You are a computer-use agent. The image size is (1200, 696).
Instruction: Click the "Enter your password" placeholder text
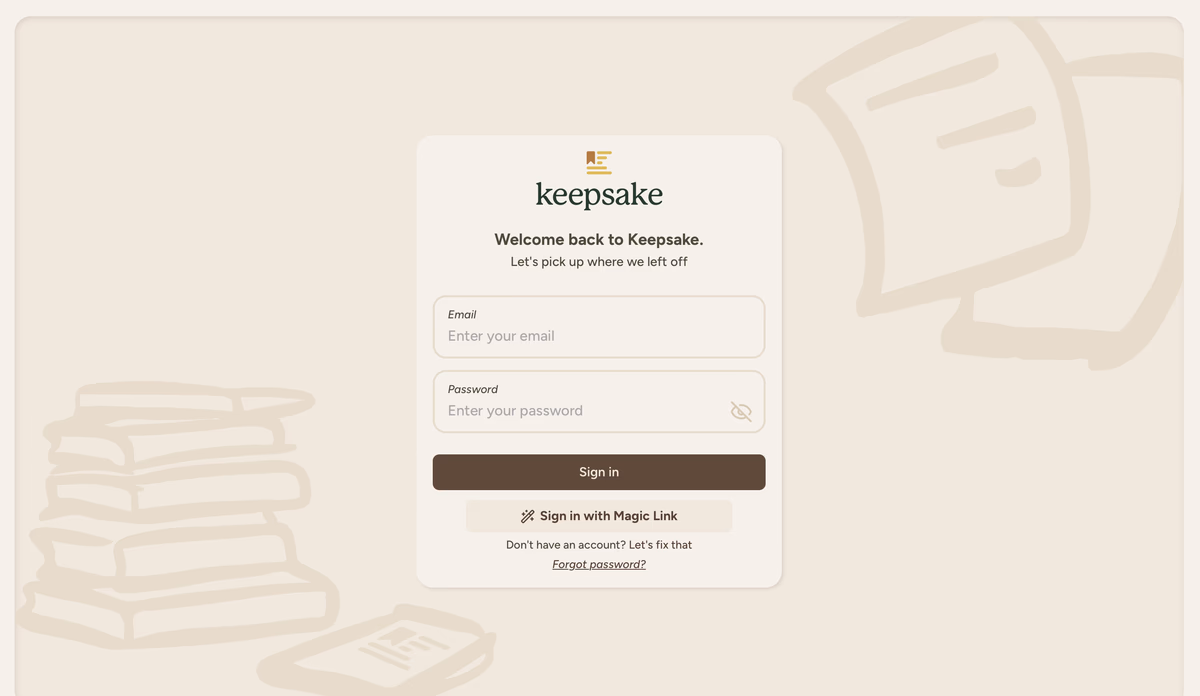(515, 411)
